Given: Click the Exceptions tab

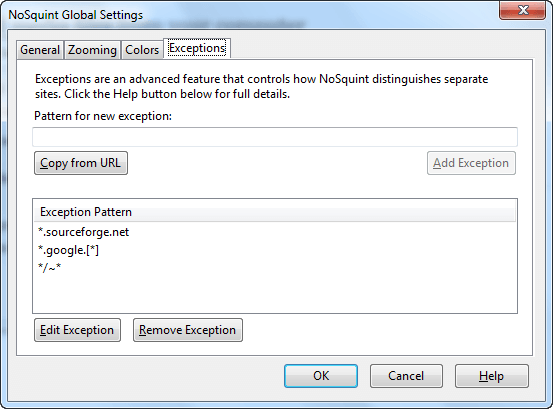Looking at the screenshot, I should coord(197,48).
